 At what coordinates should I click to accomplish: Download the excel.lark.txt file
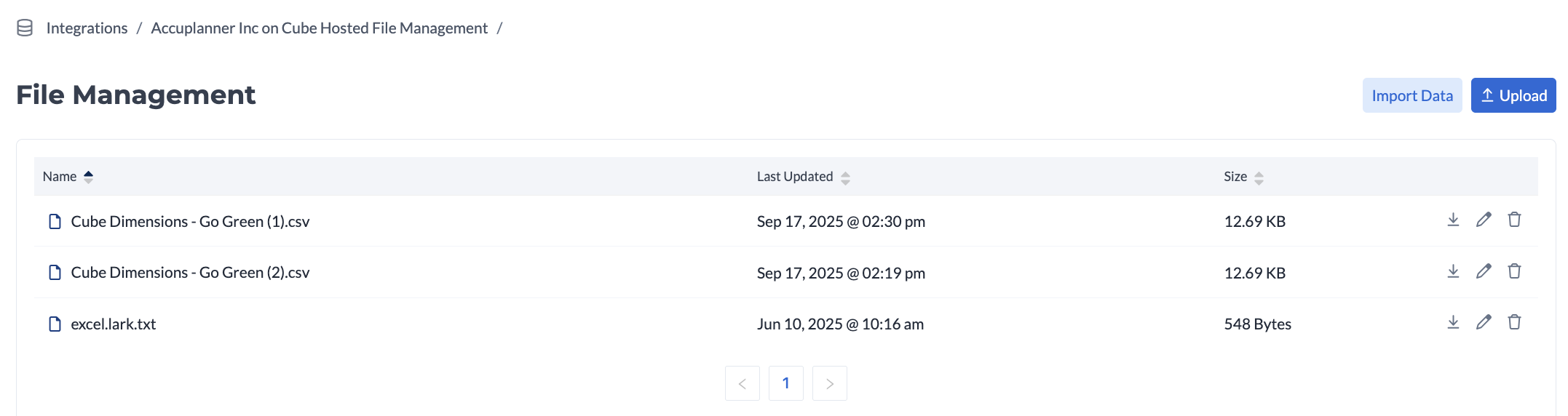[x=1453, y=322]
